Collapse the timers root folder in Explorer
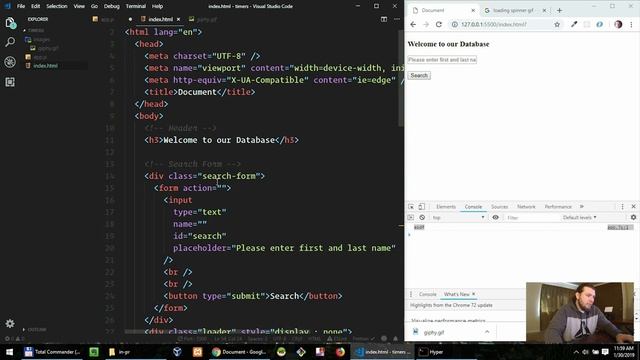This screenshot has height=360, width=640. [36, 30]
